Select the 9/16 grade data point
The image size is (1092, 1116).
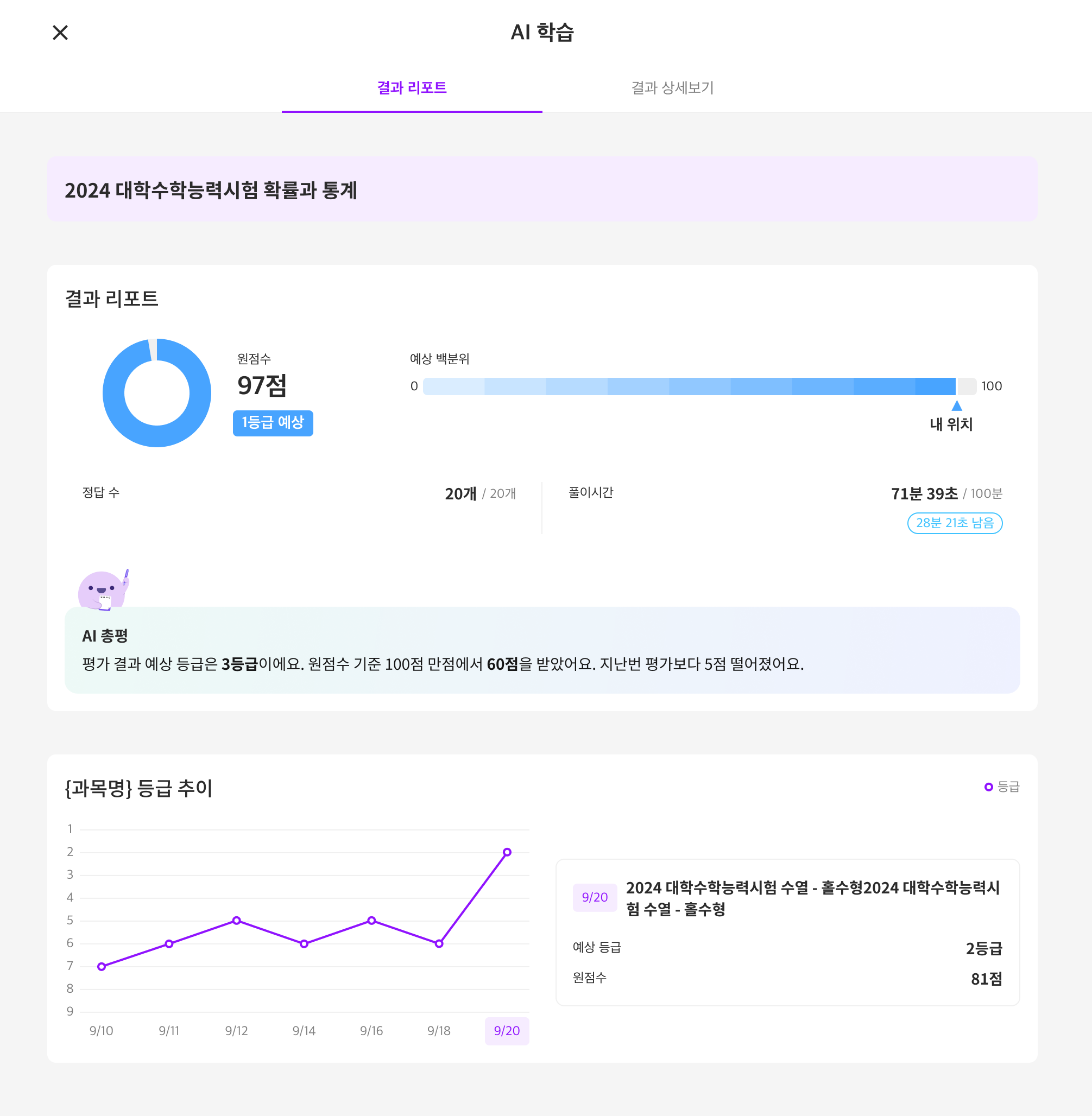tap(371, 921)
